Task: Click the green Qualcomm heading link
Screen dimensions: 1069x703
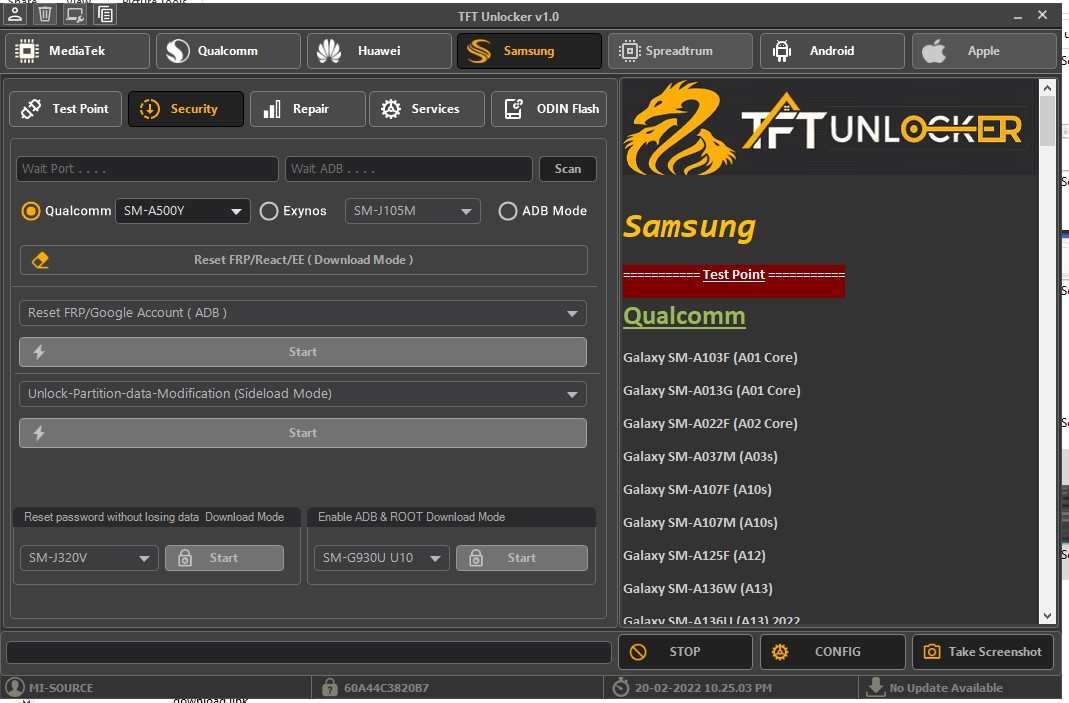Action: click(x=684, y=317)
